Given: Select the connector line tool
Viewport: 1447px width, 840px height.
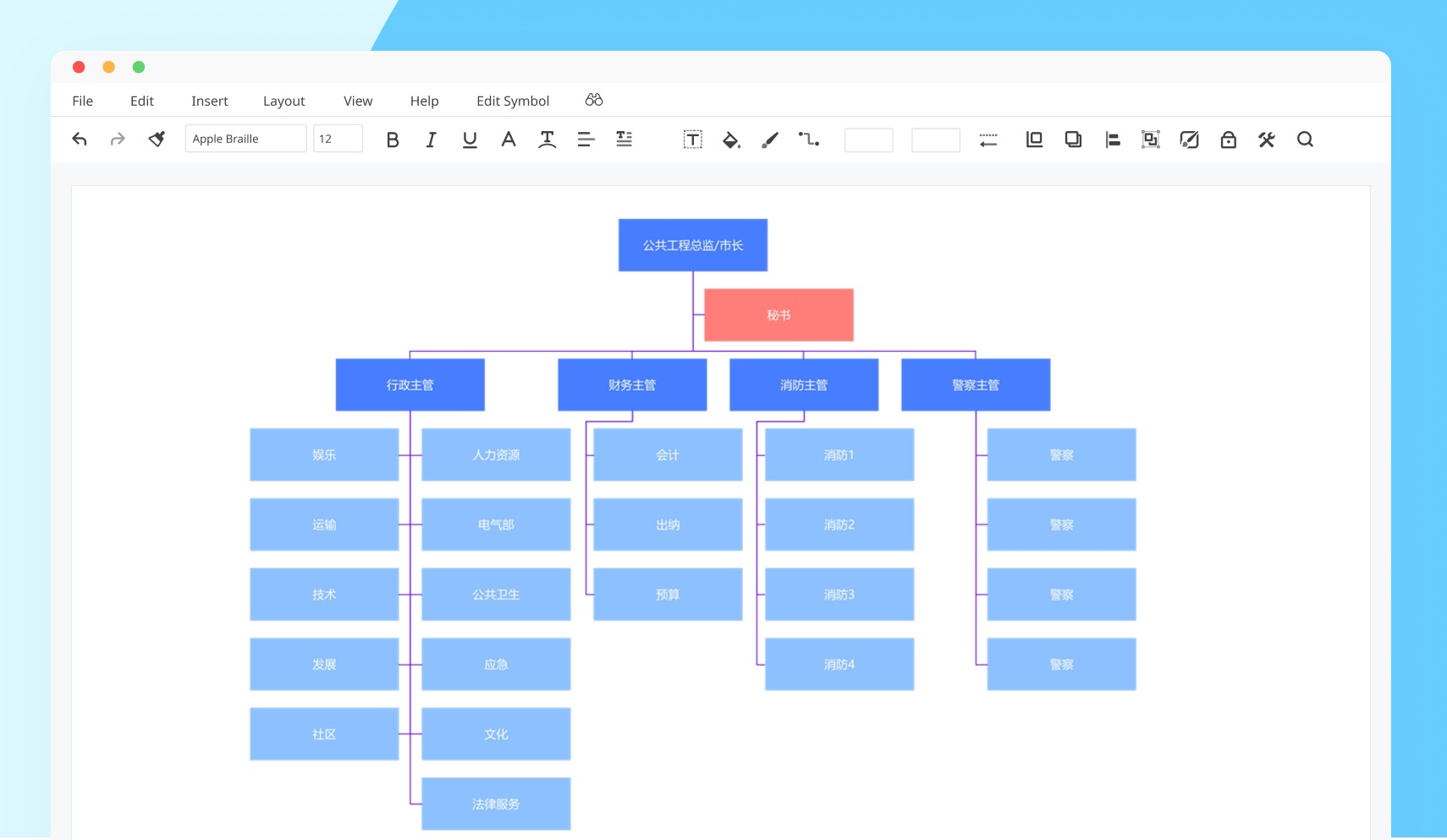Looking at the screenshot, I should coord(808,140).
